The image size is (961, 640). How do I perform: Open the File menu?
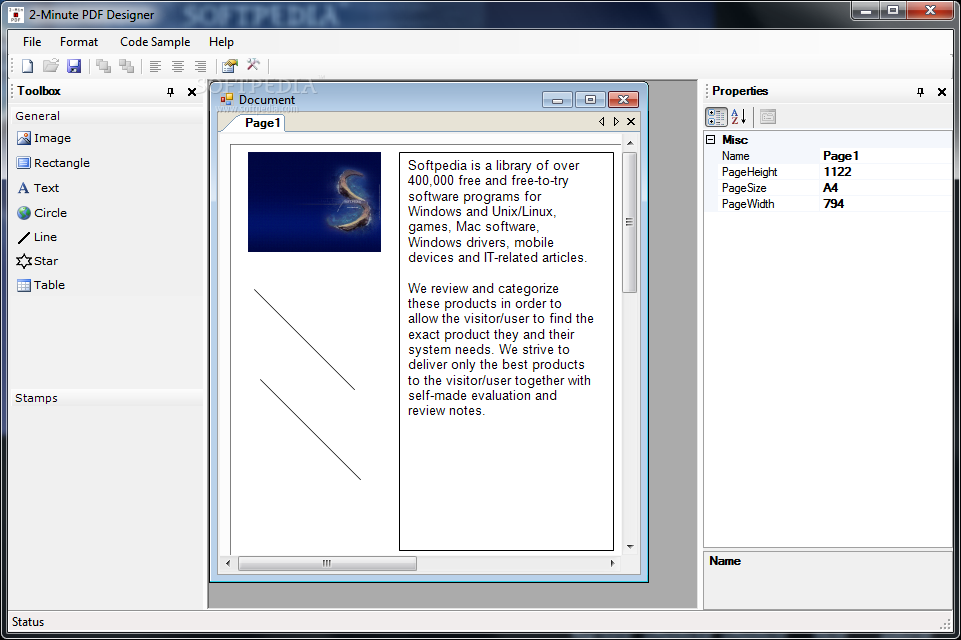coord(32,42)
